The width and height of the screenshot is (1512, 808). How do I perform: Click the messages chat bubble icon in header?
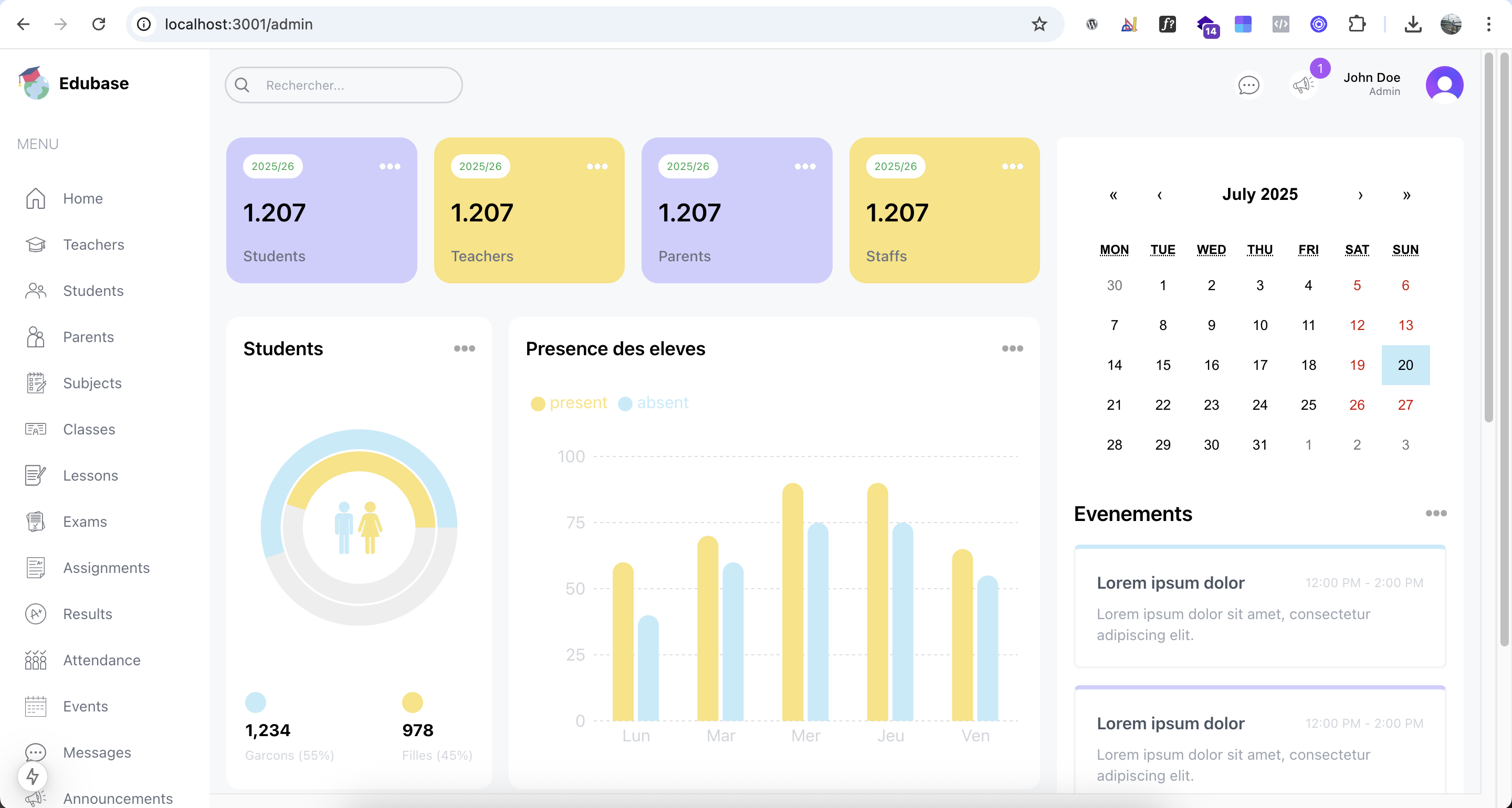point(1248,85)
